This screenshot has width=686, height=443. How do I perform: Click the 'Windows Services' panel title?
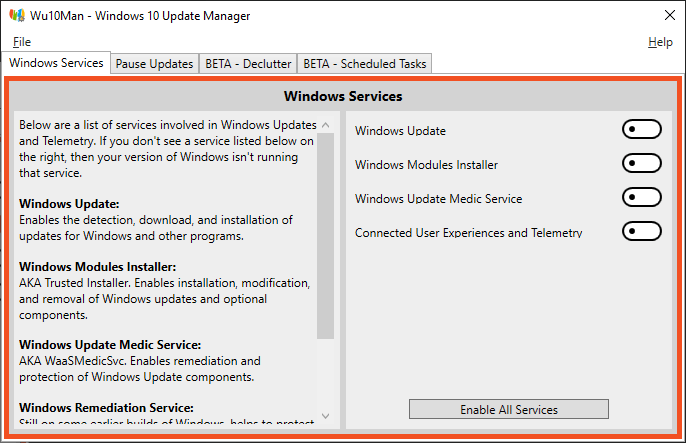(343, 96)
